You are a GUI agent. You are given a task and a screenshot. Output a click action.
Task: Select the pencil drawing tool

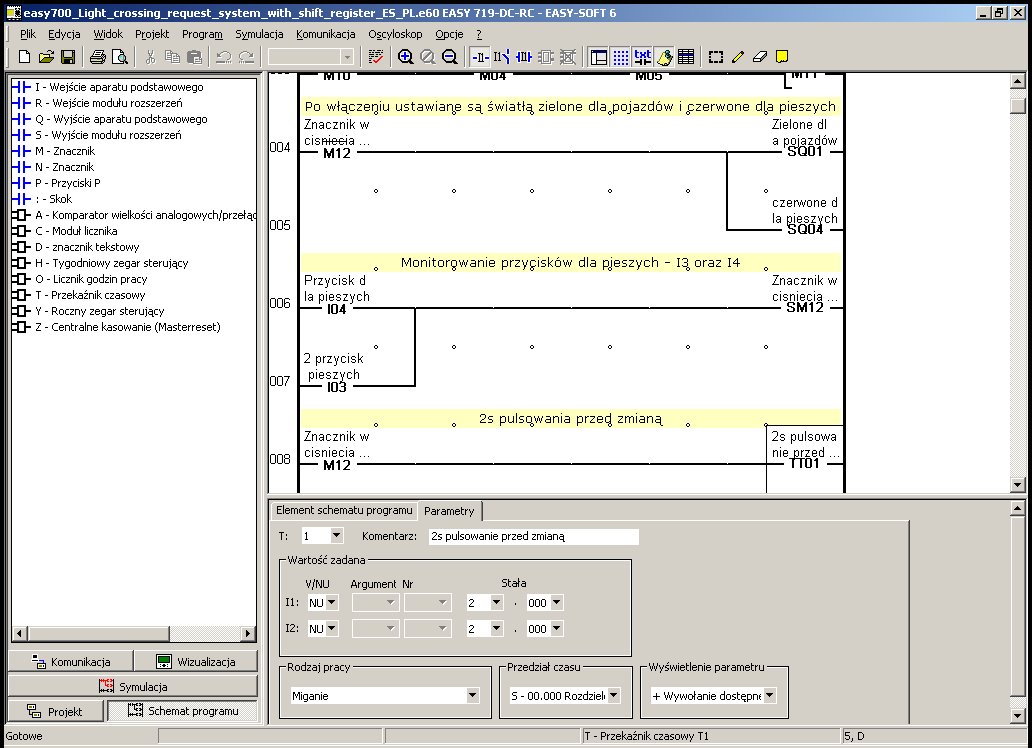738,57
